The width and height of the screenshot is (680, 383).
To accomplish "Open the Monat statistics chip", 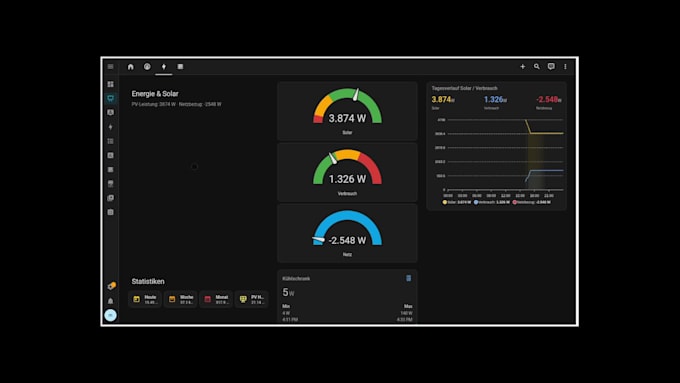I will click(x=216, y=299).
